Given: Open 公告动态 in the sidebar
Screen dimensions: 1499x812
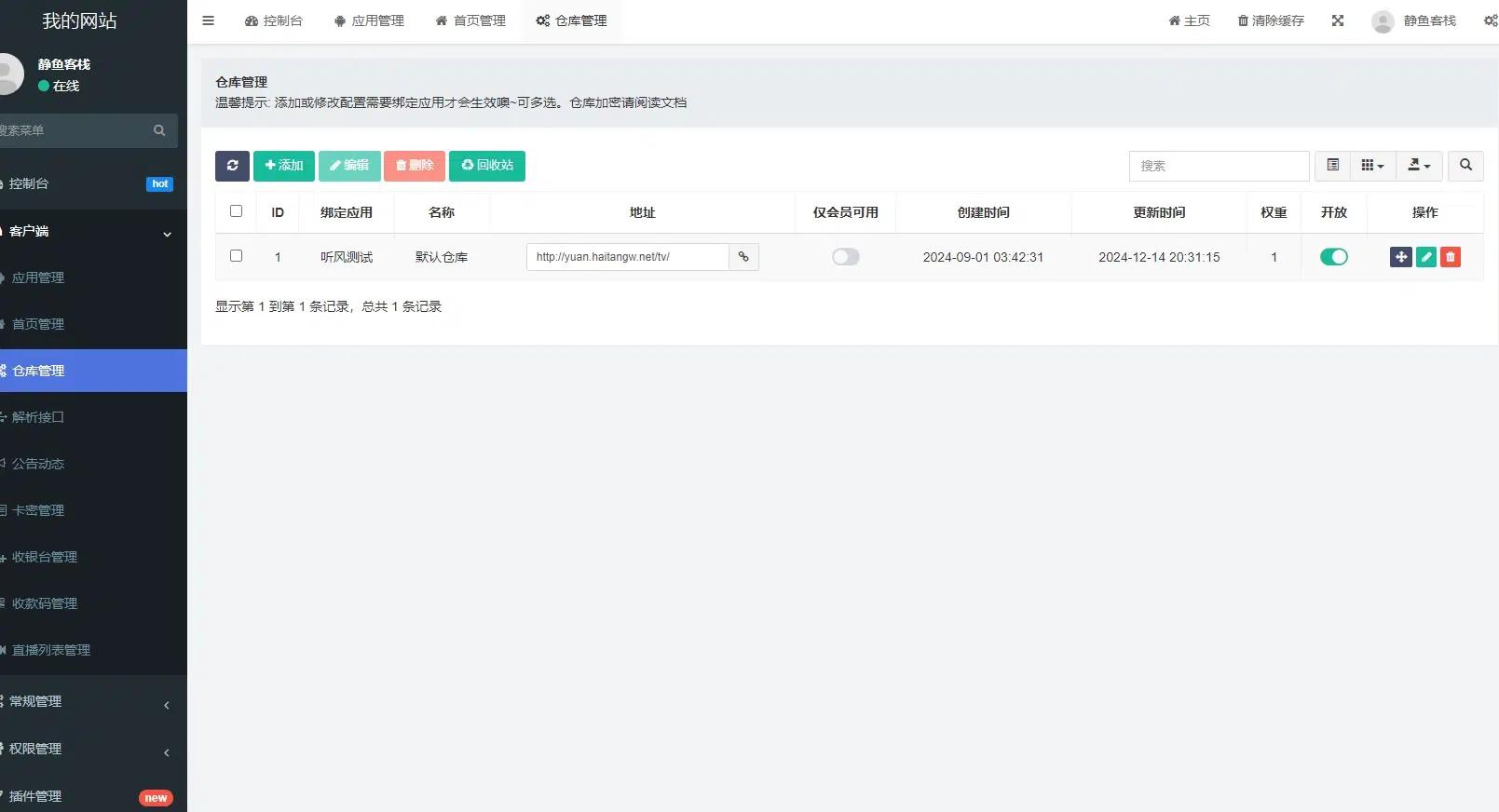Looking at the screenshot, I should click(x=93, y=464).
